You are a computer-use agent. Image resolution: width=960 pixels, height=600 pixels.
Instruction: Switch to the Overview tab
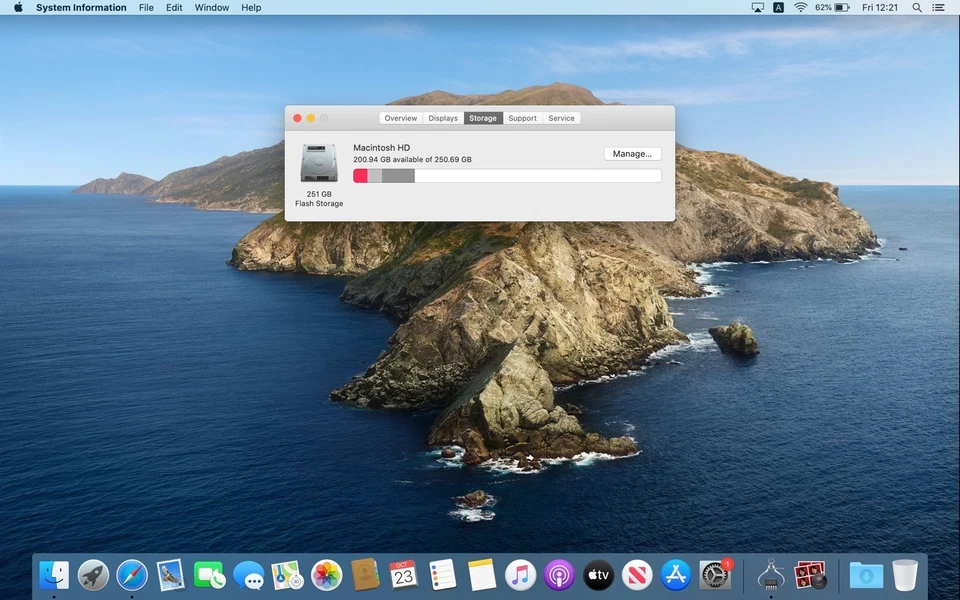pyautogui.click(x=401, y=118)
